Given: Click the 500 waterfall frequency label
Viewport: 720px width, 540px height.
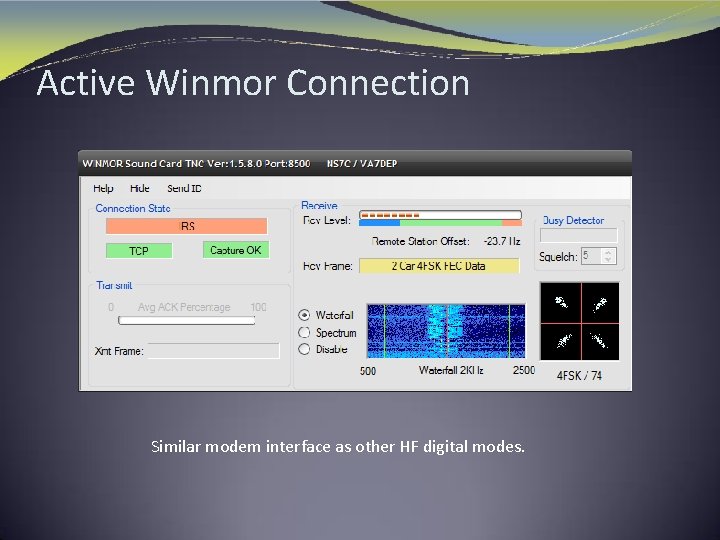Looking at the screenshot, I should [x=368, y=371].
